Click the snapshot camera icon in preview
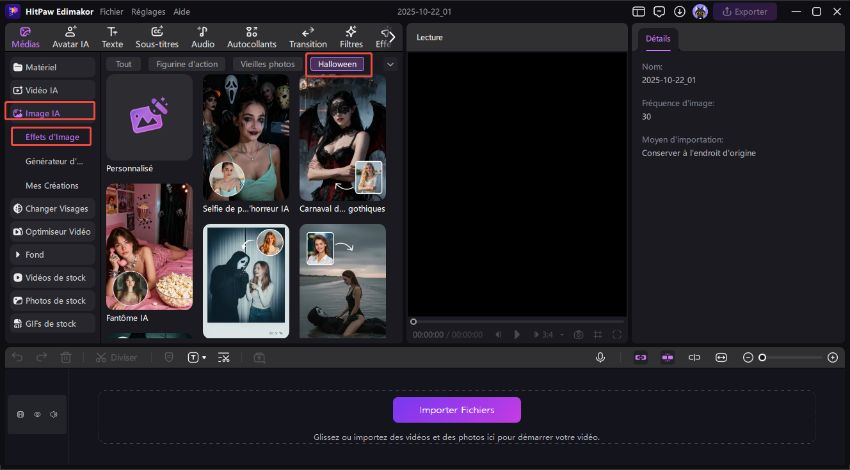This screenshot has height=470, width=850. [x=578, y=334]
